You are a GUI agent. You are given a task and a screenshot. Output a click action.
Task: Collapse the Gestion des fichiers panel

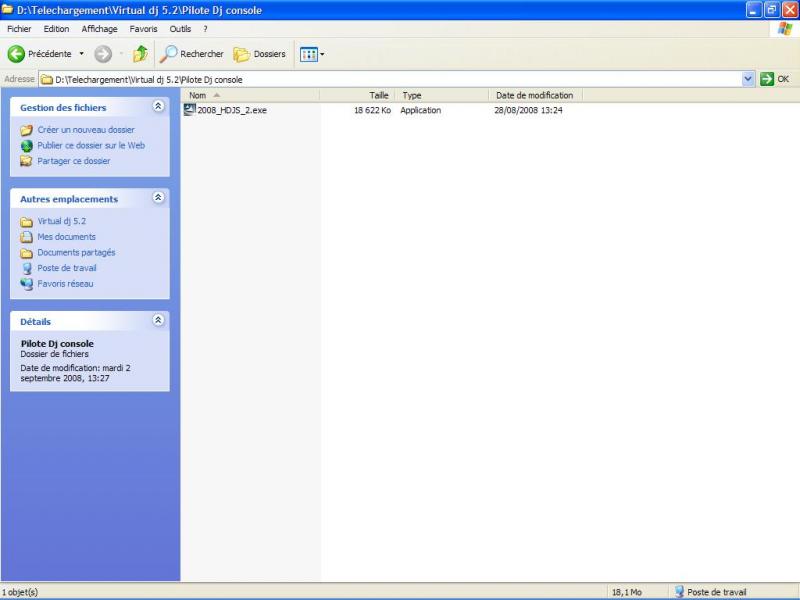(x=158, y=106)
